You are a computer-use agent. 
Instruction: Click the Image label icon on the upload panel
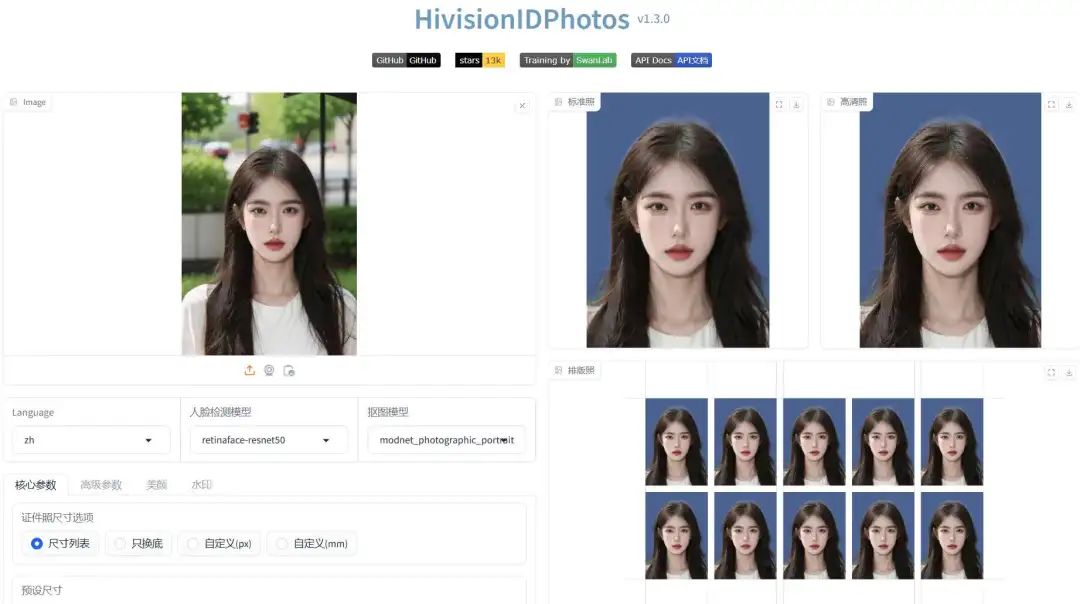coord(14,102)
